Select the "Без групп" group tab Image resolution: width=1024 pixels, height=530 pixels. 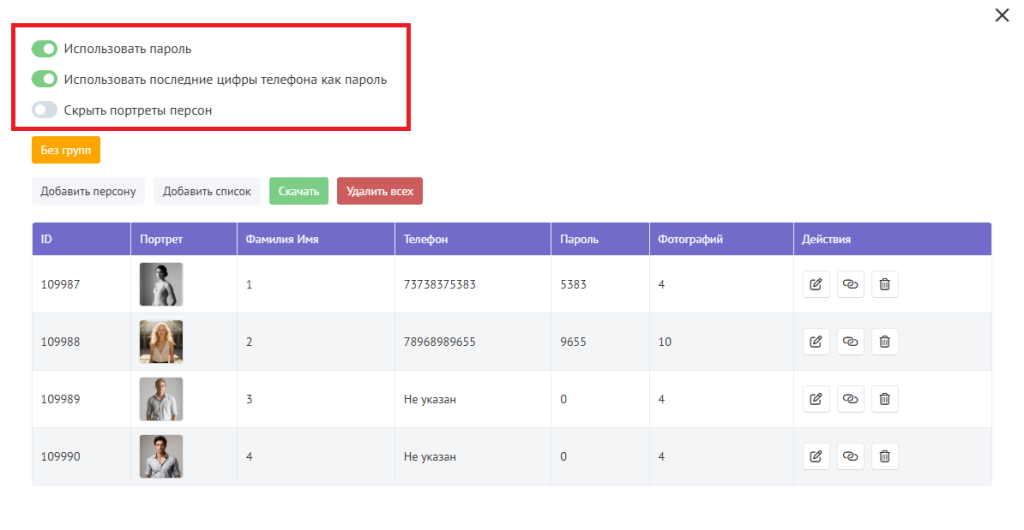point(66,150)
